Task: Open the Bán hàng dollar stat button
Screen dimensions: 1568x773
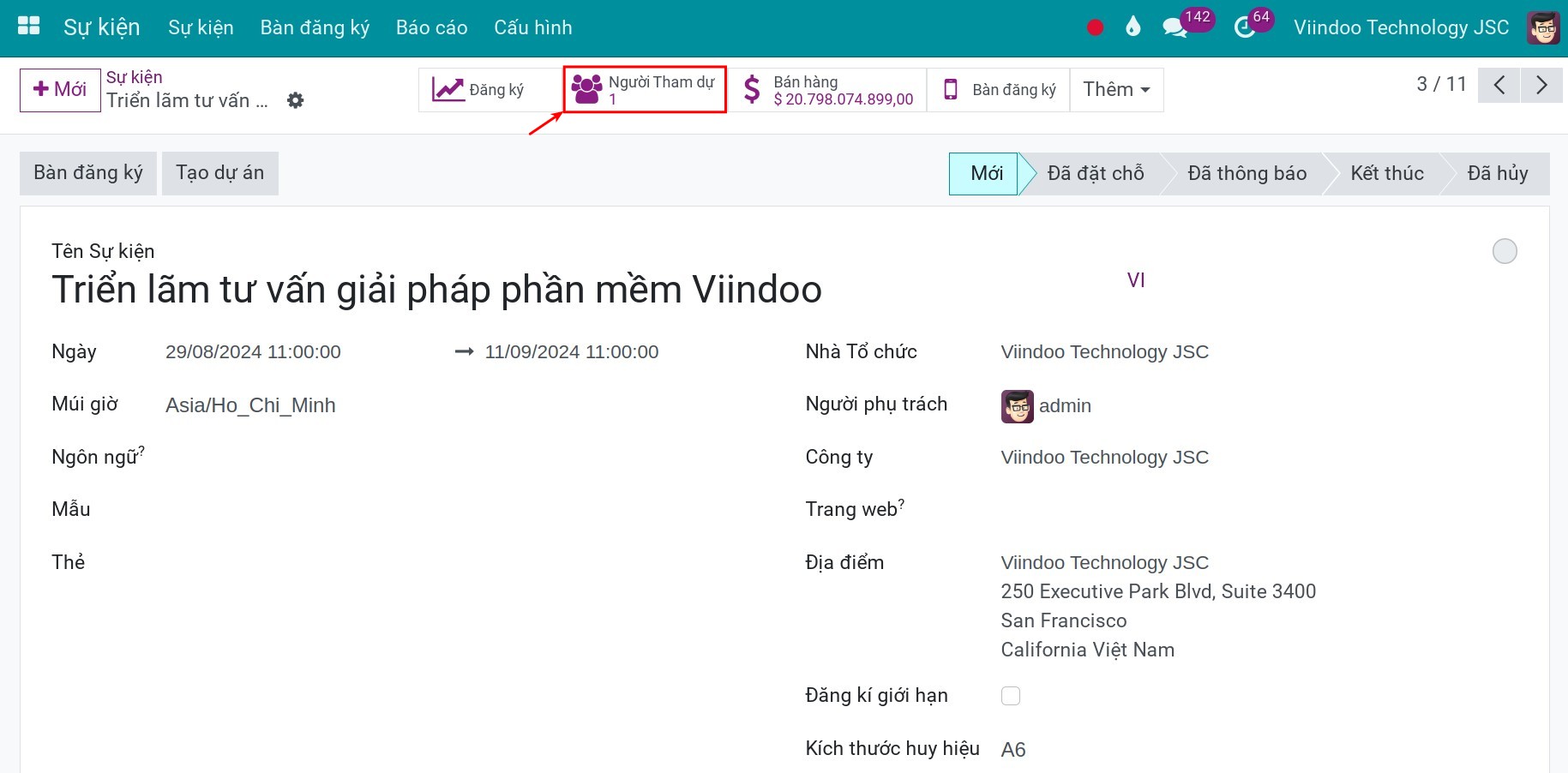Action: click(x=827, y=89)
